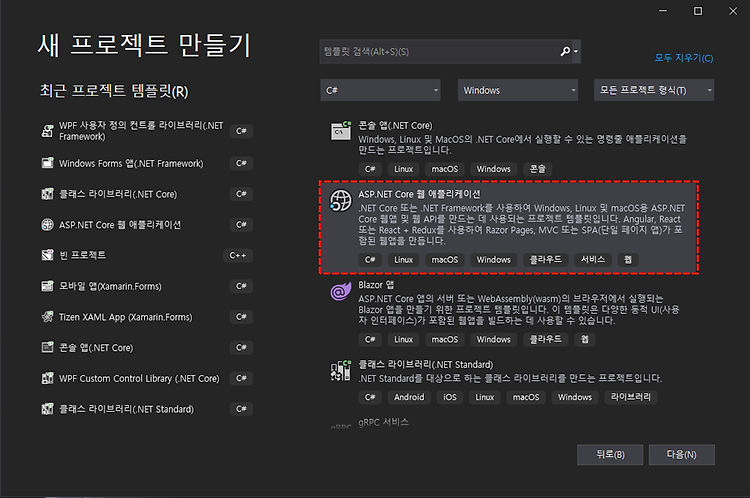Minimize the new project dialog window

[663, 11]
